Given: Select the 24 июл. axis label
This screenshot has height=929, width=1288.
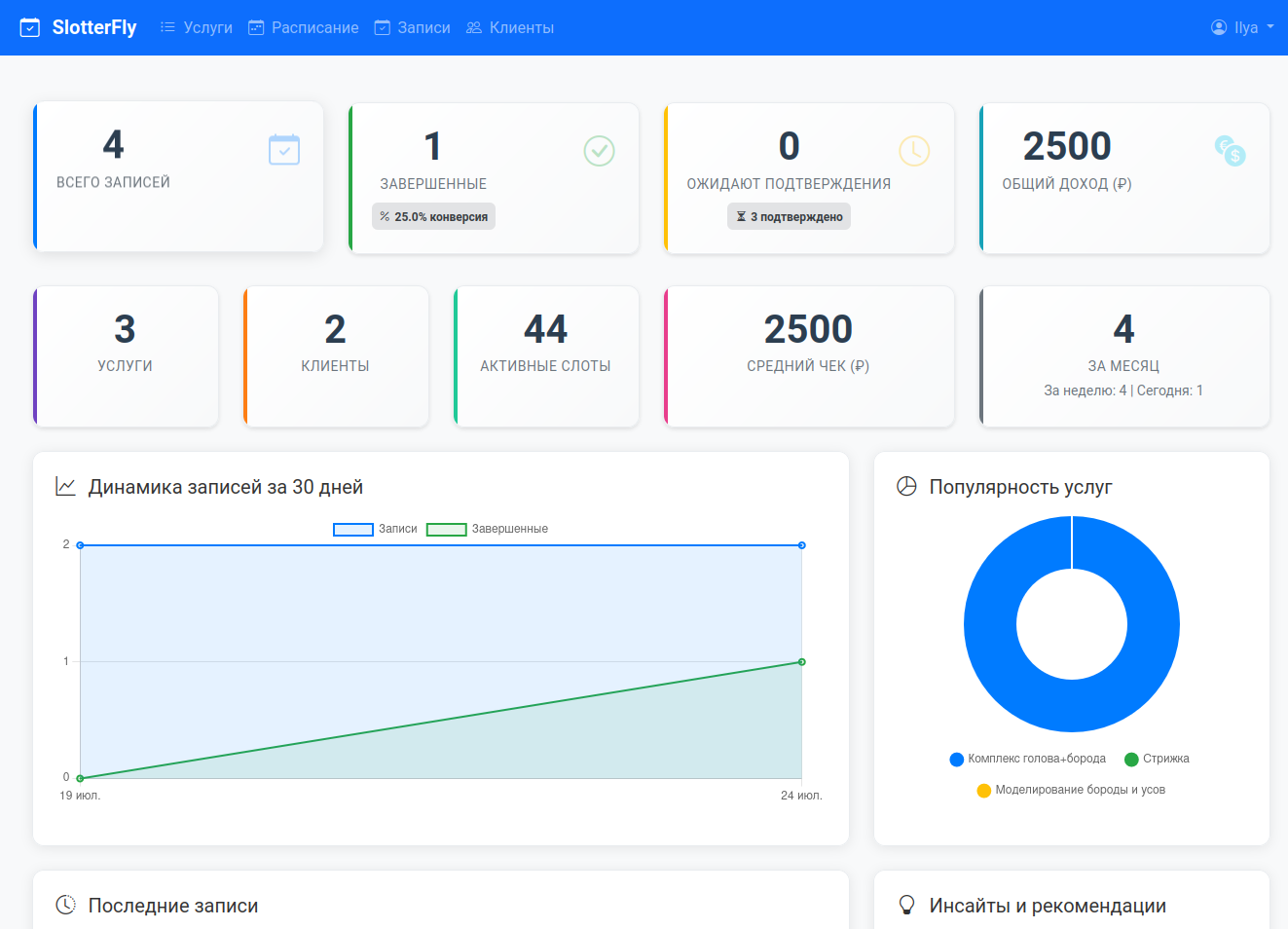Looking at the screenshot, I should [x=801, y=796].
